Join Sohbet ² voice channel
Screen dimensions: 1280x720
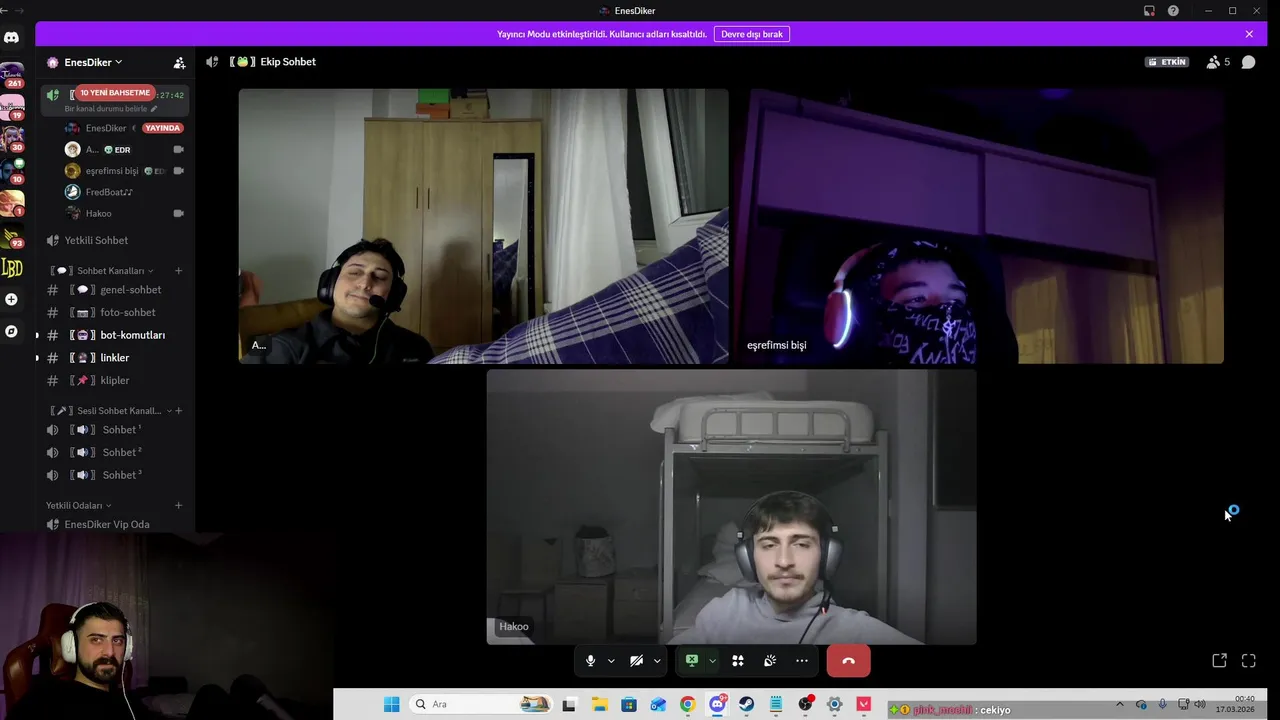(x=115, y=452)
